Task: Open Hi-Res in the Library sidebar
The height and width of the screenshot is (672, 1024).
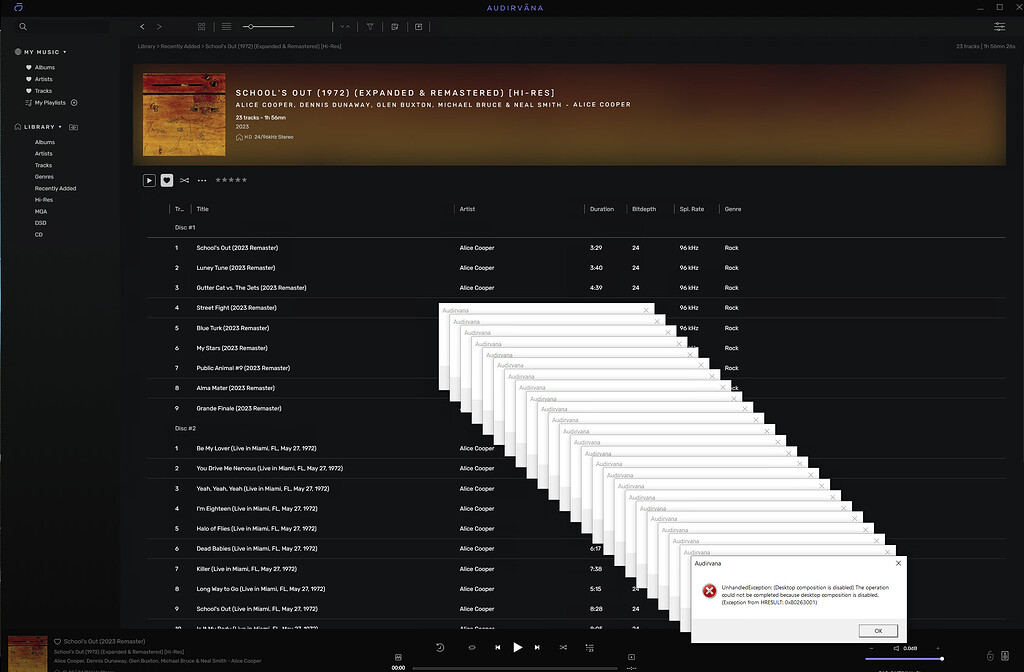Action: click(x=44, y=200)
